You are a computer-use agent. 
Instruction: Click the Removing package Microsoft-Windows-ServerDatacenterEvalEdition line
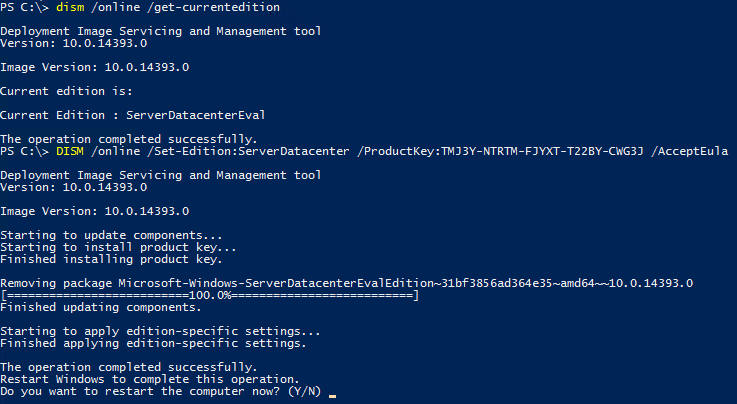(346, 283)
